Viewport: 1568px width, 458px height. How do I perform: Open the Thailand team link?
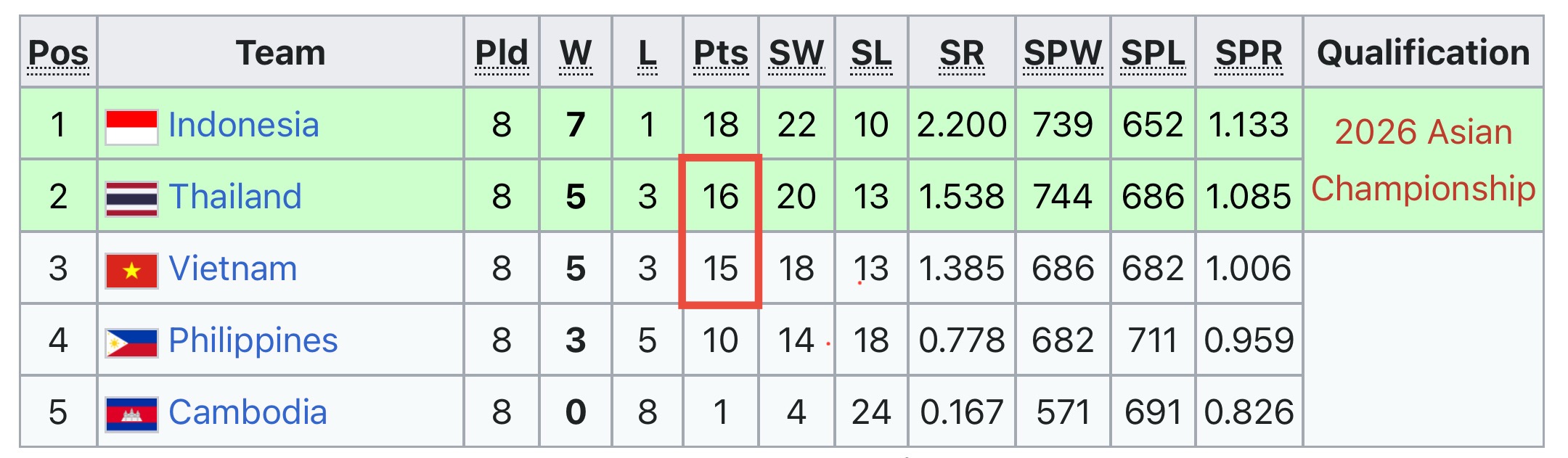pyautogui.click(x=235, y=197)
